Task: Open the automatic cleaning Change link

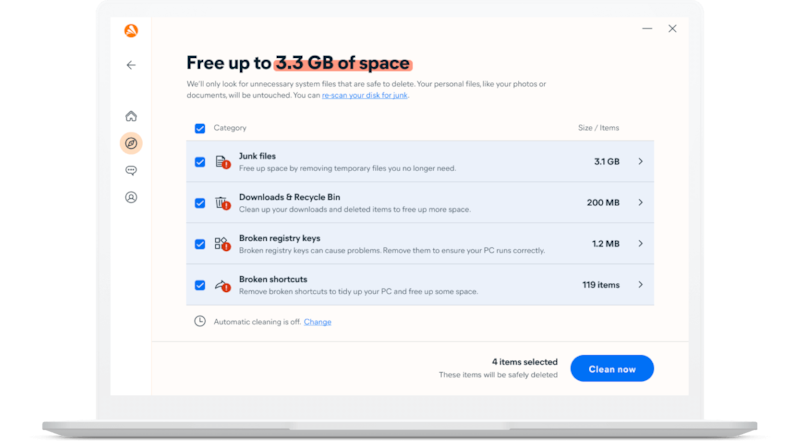Action: pyautogui.click(x=317, y=322)
